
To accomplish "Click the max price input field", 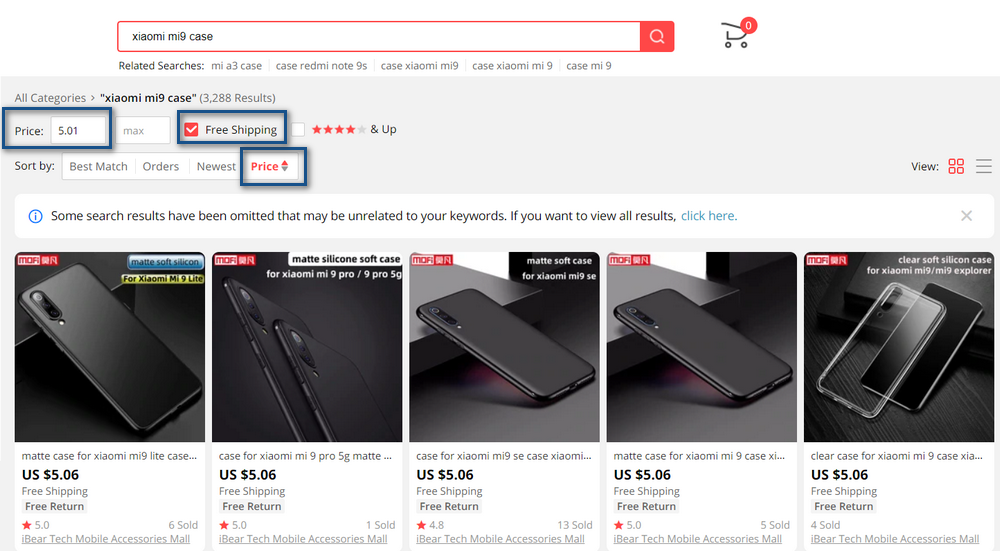I will tap(141, 131).
